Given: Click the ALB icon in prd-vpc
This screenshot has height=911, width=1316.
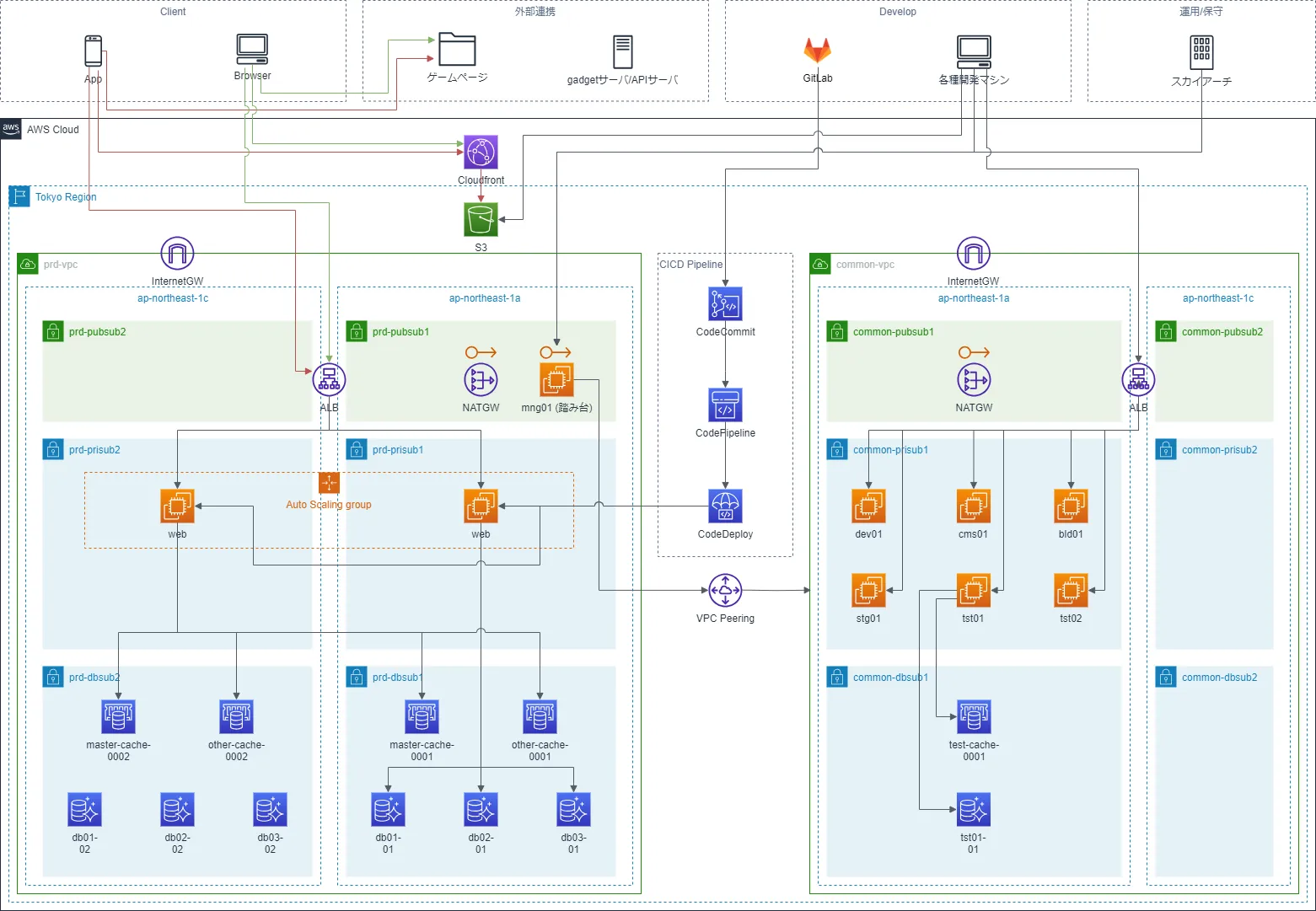Looking at the screenshot, I should (x=329, y=380).
